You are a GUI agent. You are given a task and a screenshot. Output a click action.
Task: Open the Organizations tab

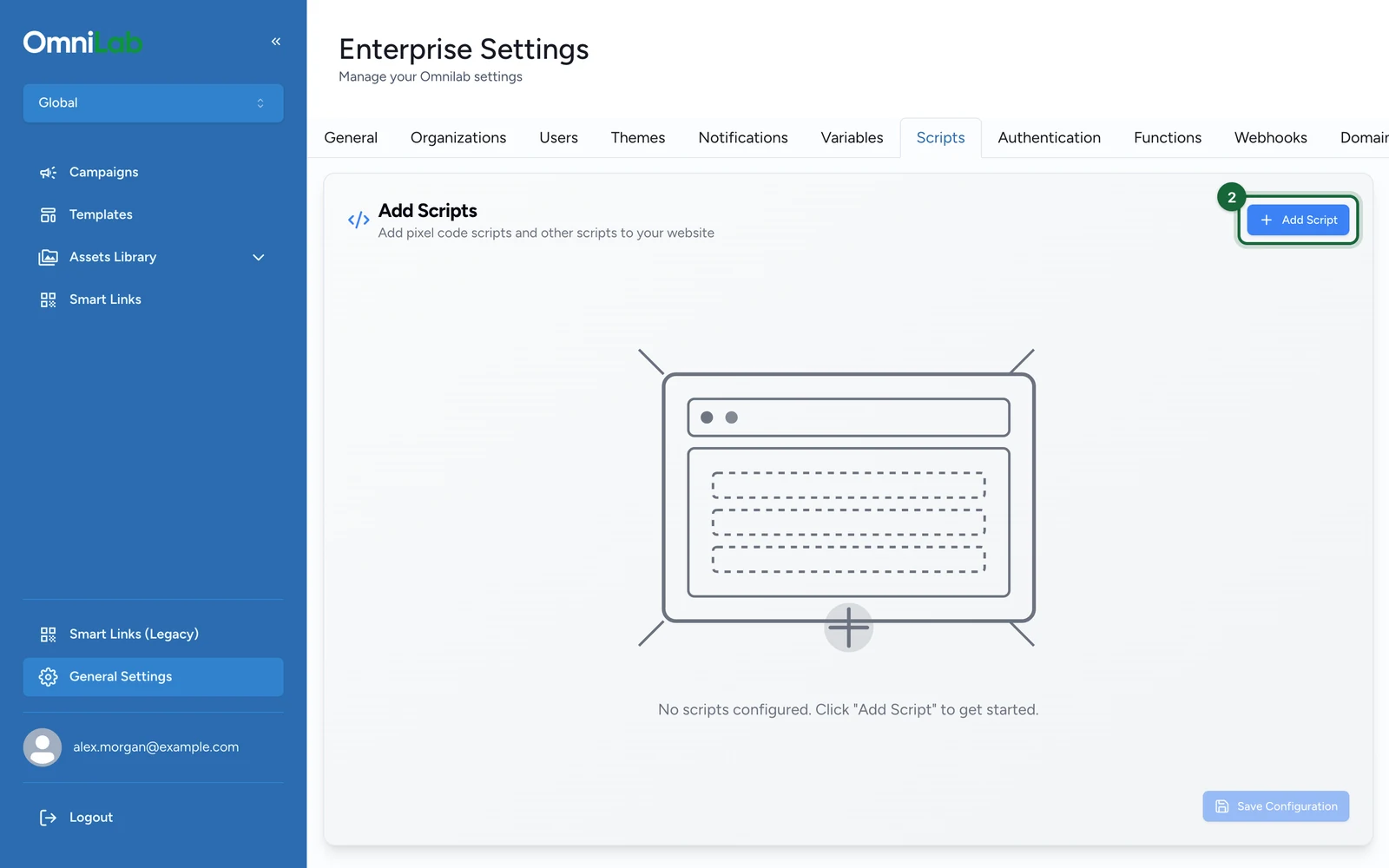click(x=458, y=138)
